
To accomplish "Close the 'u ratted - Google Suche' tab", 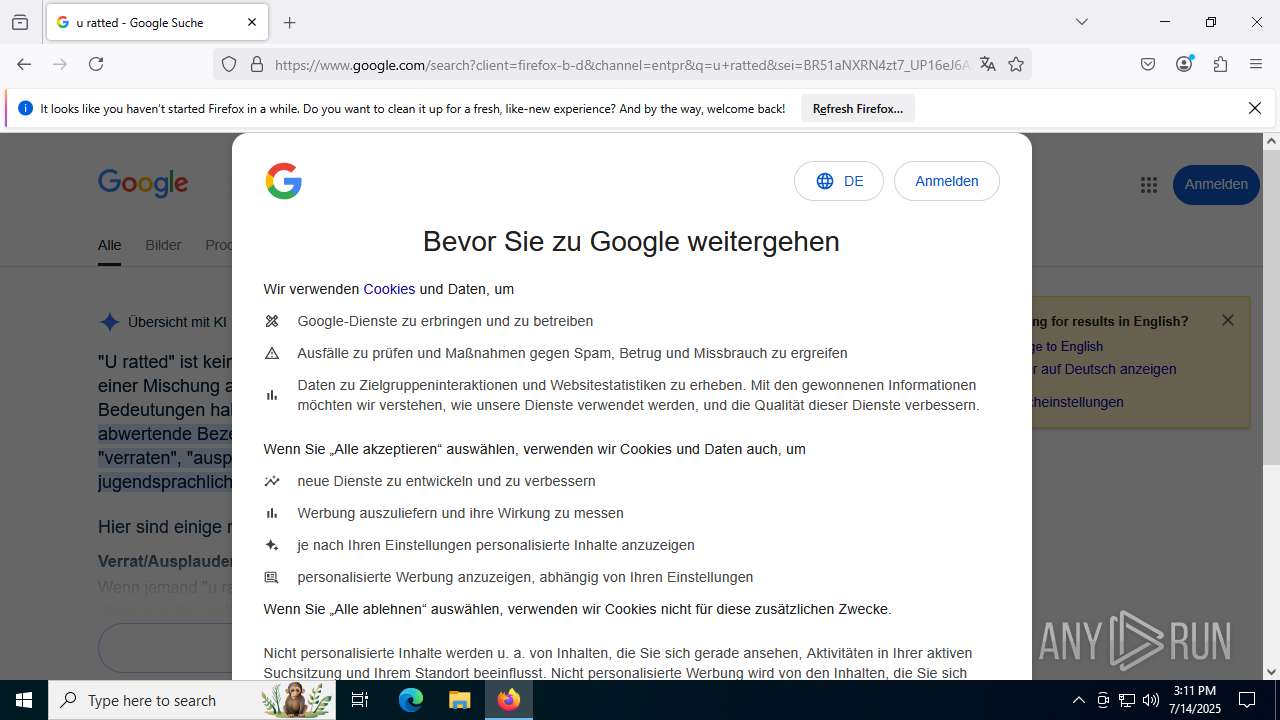I will pyautogui.click(x=252, y=22).
